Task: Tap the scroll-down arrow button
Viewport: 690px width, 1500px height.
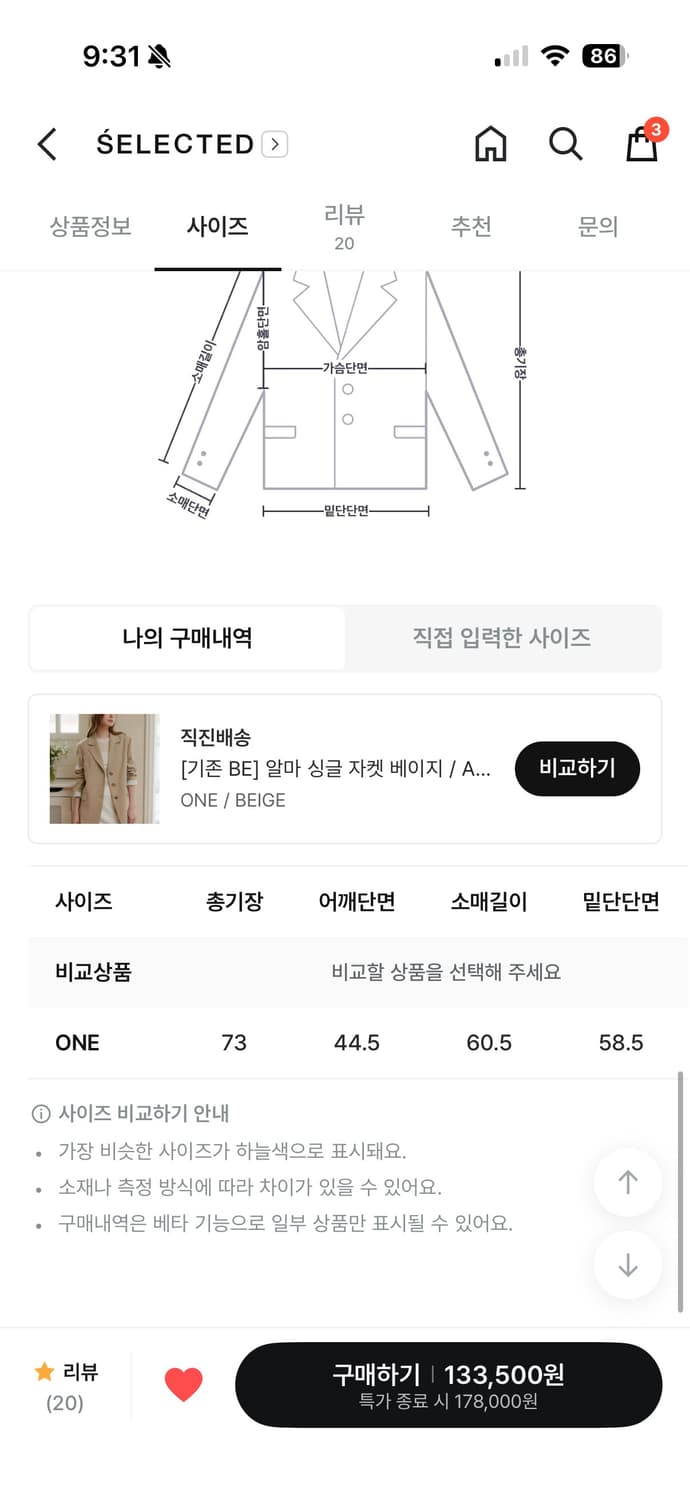Action: (x=627, y=1265)
